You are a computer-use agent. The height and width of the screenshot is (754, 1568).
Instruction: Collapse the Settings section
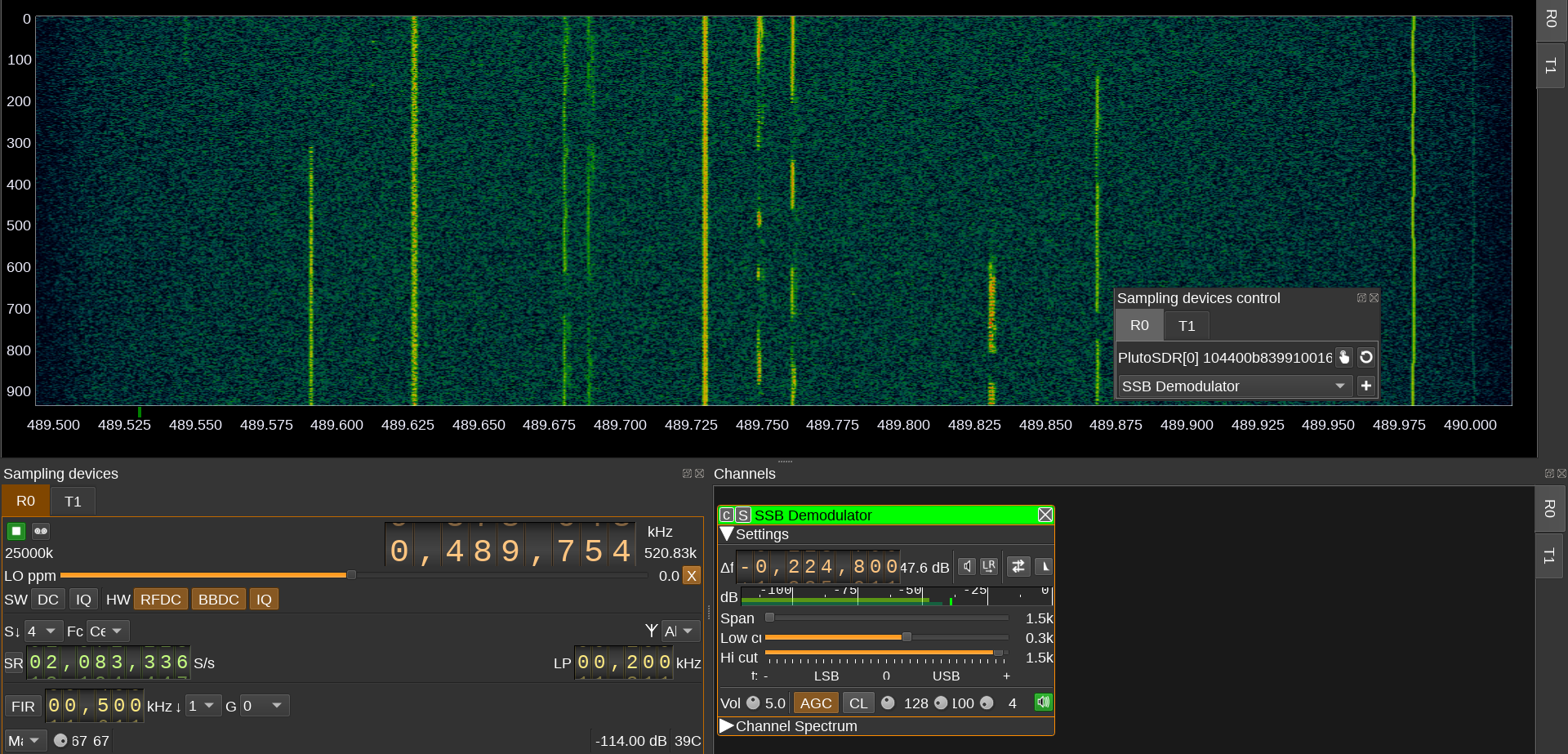727,534
